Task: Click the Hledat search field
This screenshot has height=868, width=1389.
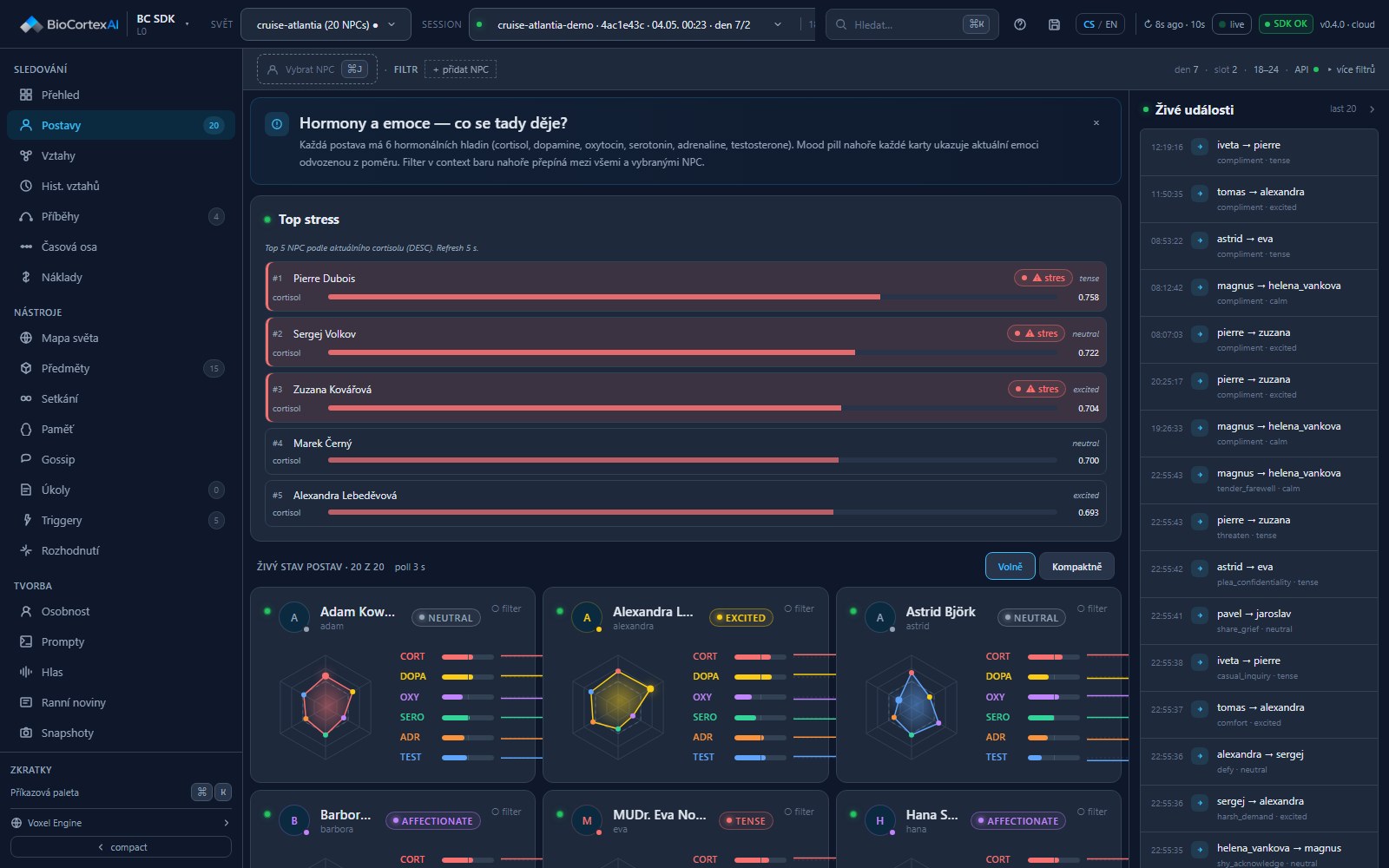Action: [x=912, y=24]
